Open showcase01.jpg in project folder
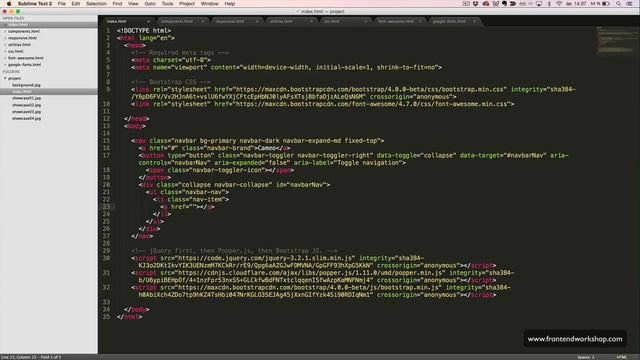640x360 pixels. pyautogui.click(x=26, y=98)
